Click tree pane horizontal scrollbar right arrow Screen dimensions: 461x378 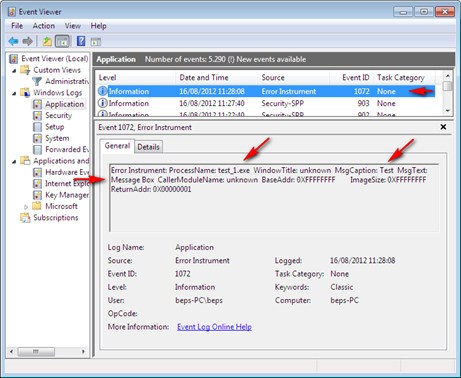click(83, 352)
